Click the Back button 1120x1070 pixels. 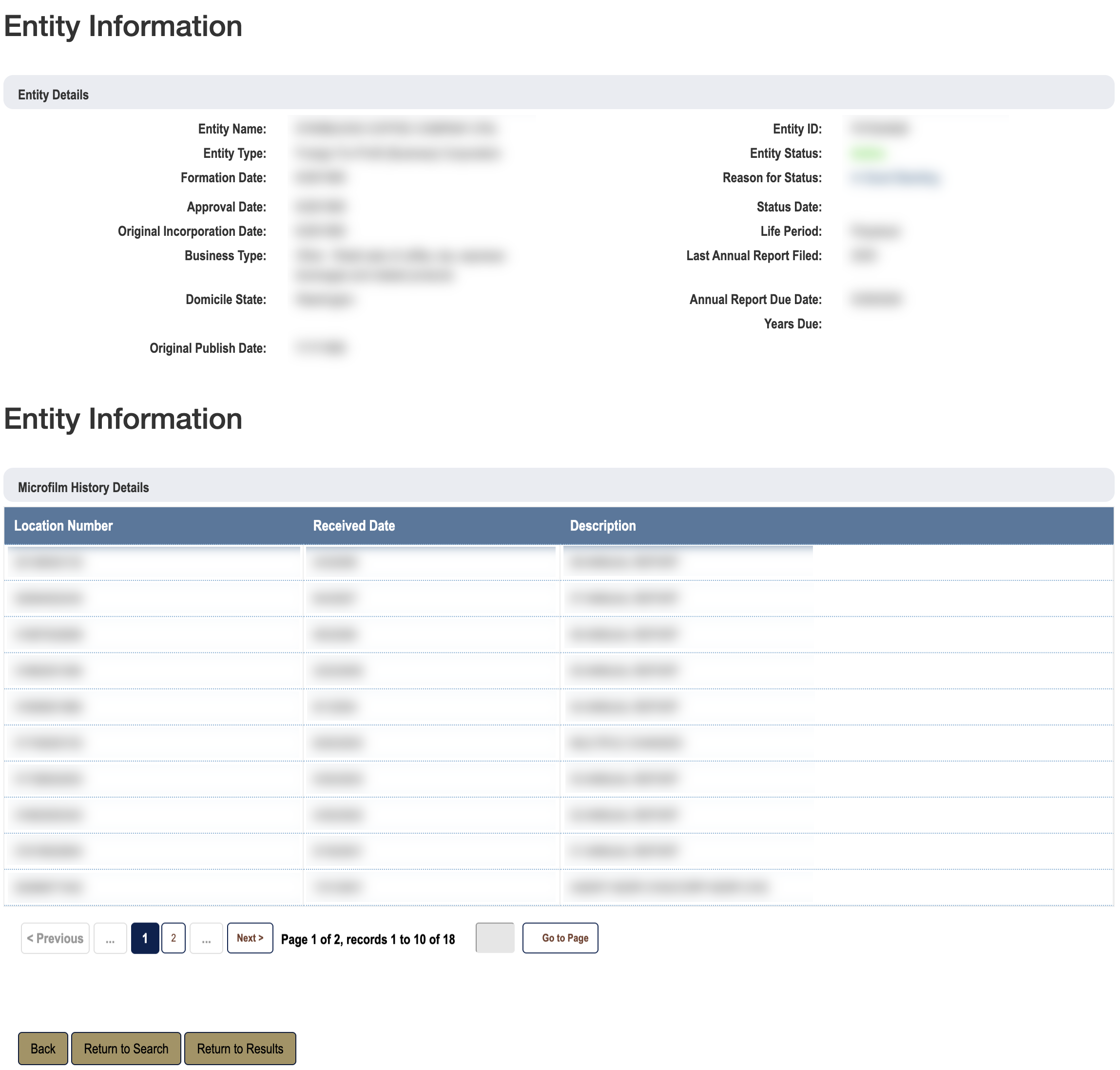pyautogui.click(x=43, y=1049)
